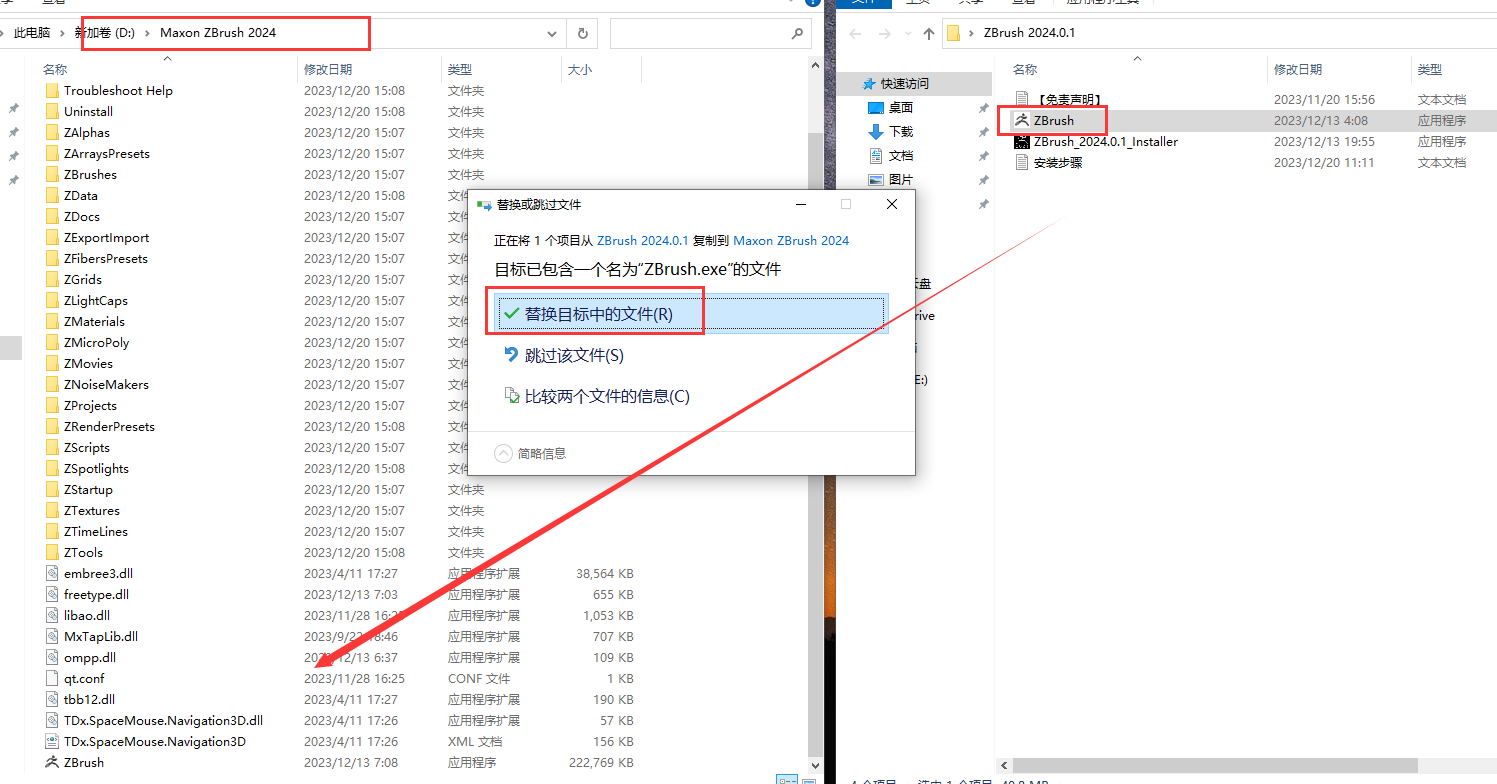1497x784 pixels.
Task: Click the chevron after 新加卷 (D:) in the breadcrumb
Action: [148, 33]
